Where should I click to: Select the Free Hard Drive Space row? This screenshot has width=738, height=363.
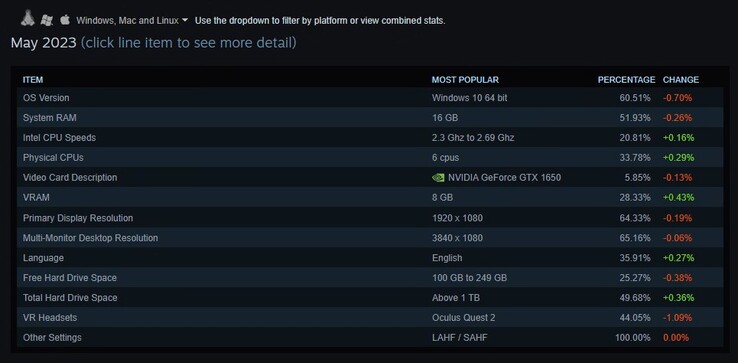coord(370,277)
